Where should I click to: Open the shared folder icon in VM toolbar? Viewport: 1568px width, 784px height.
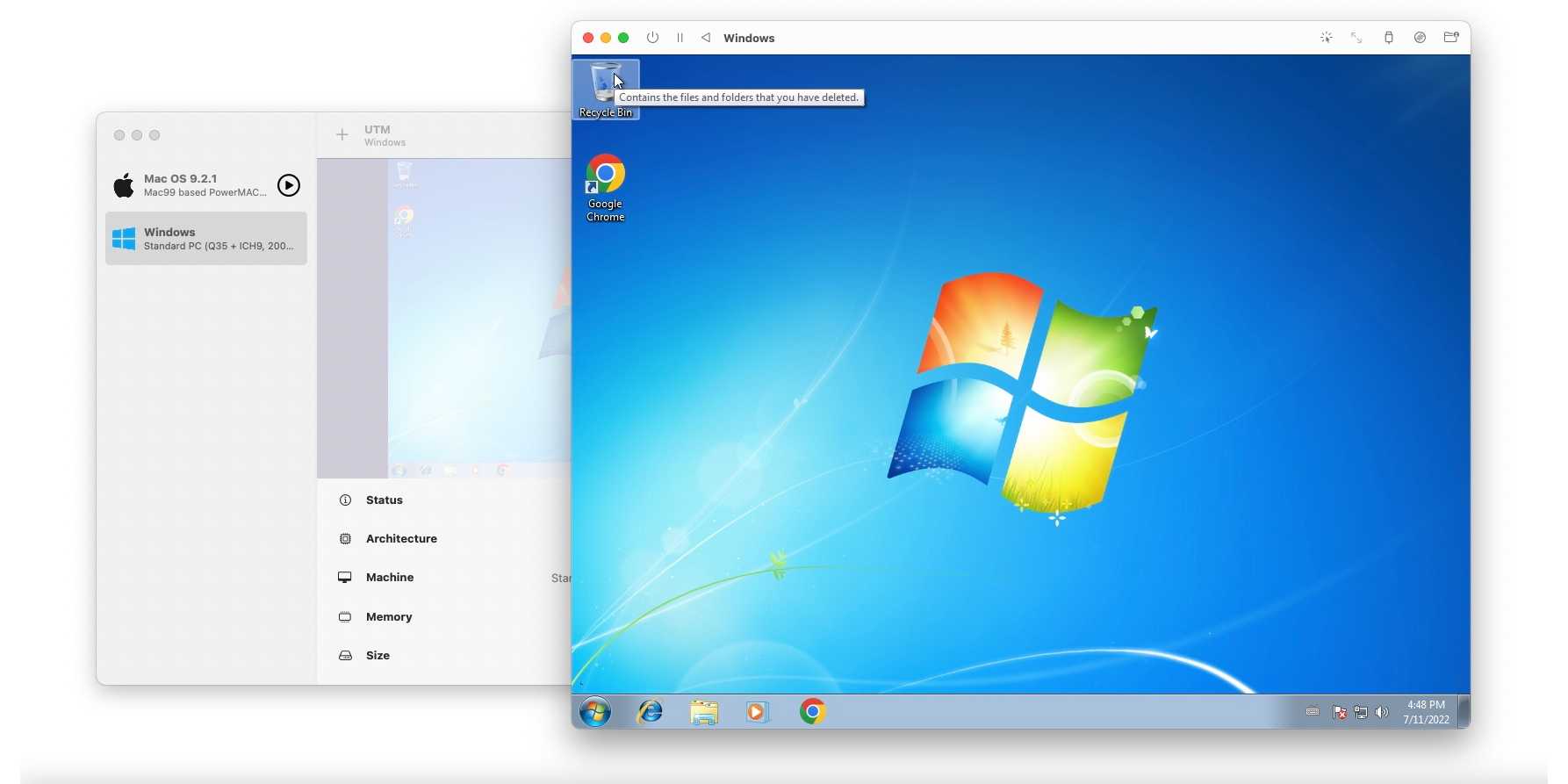1451,38
